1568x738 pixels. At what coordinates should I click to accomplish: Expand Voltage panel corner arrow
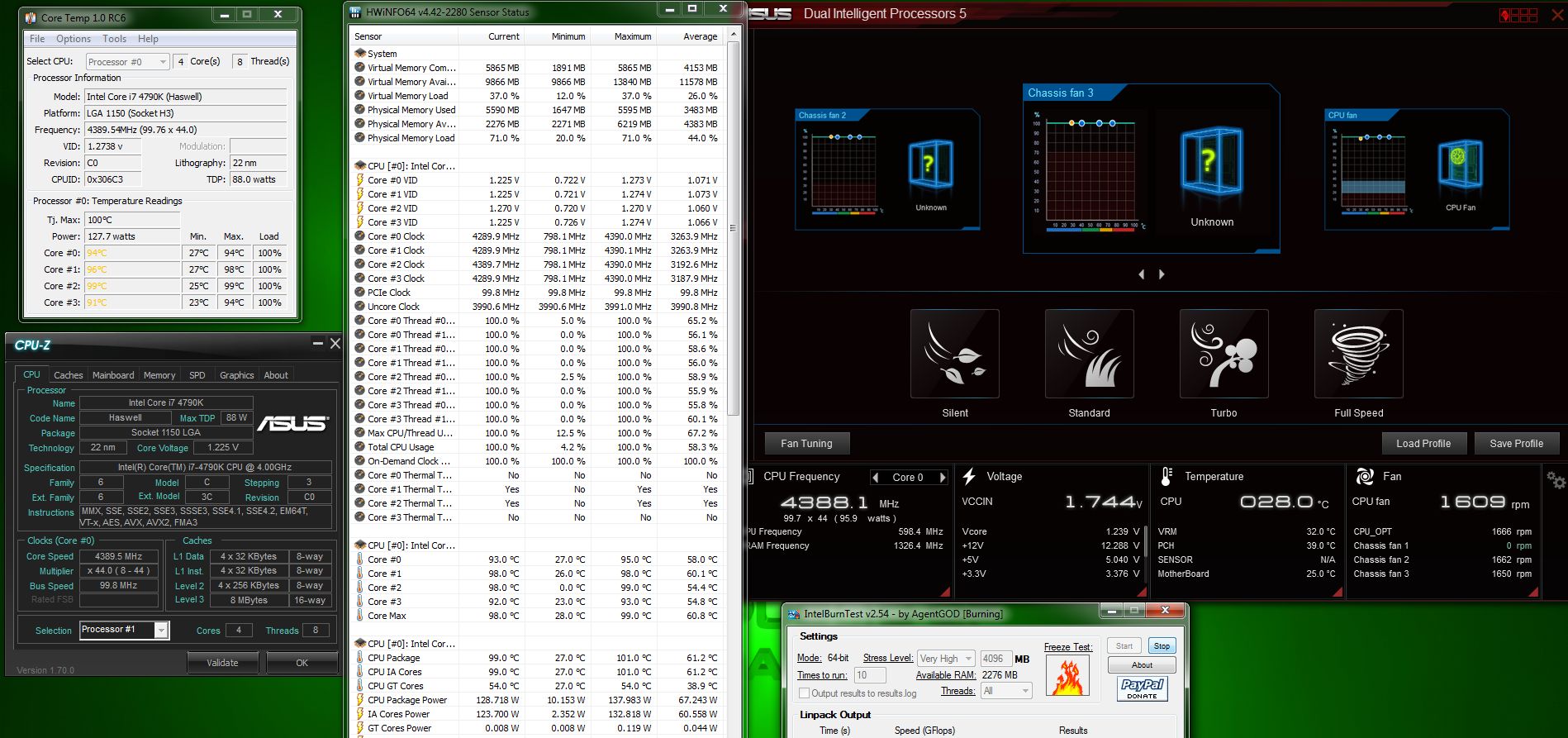pyautogui.click(x=1142, y=592)
